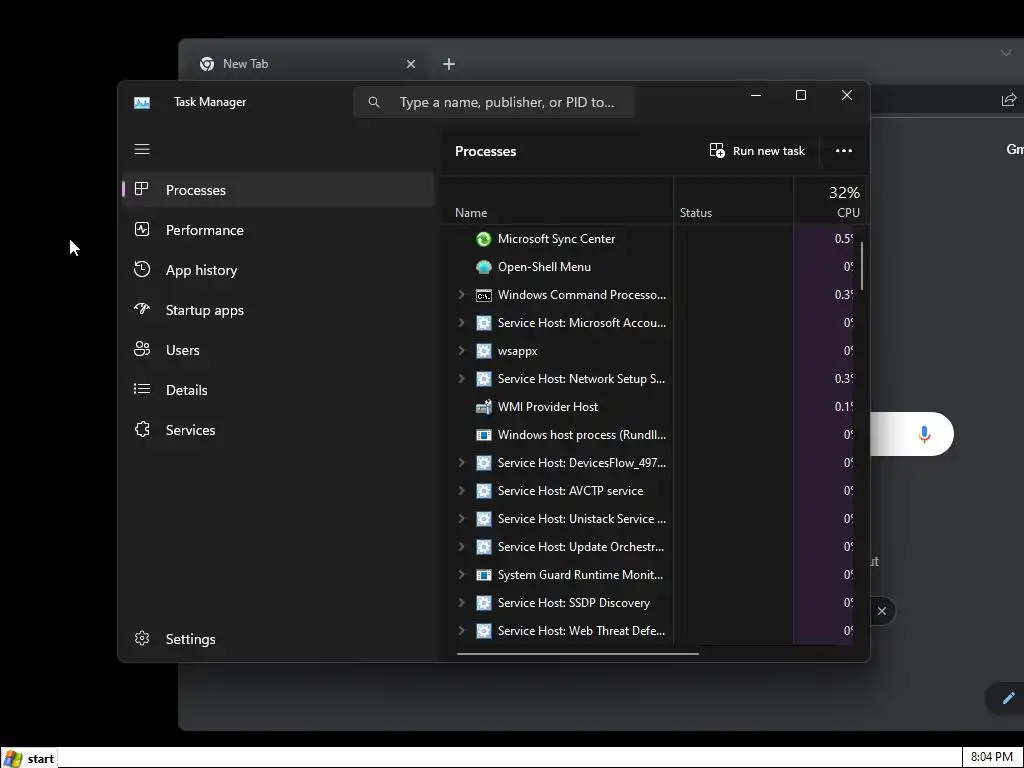
Task: Click the horizontal scrollbar under the process list
Action: [x=577, y=653]
